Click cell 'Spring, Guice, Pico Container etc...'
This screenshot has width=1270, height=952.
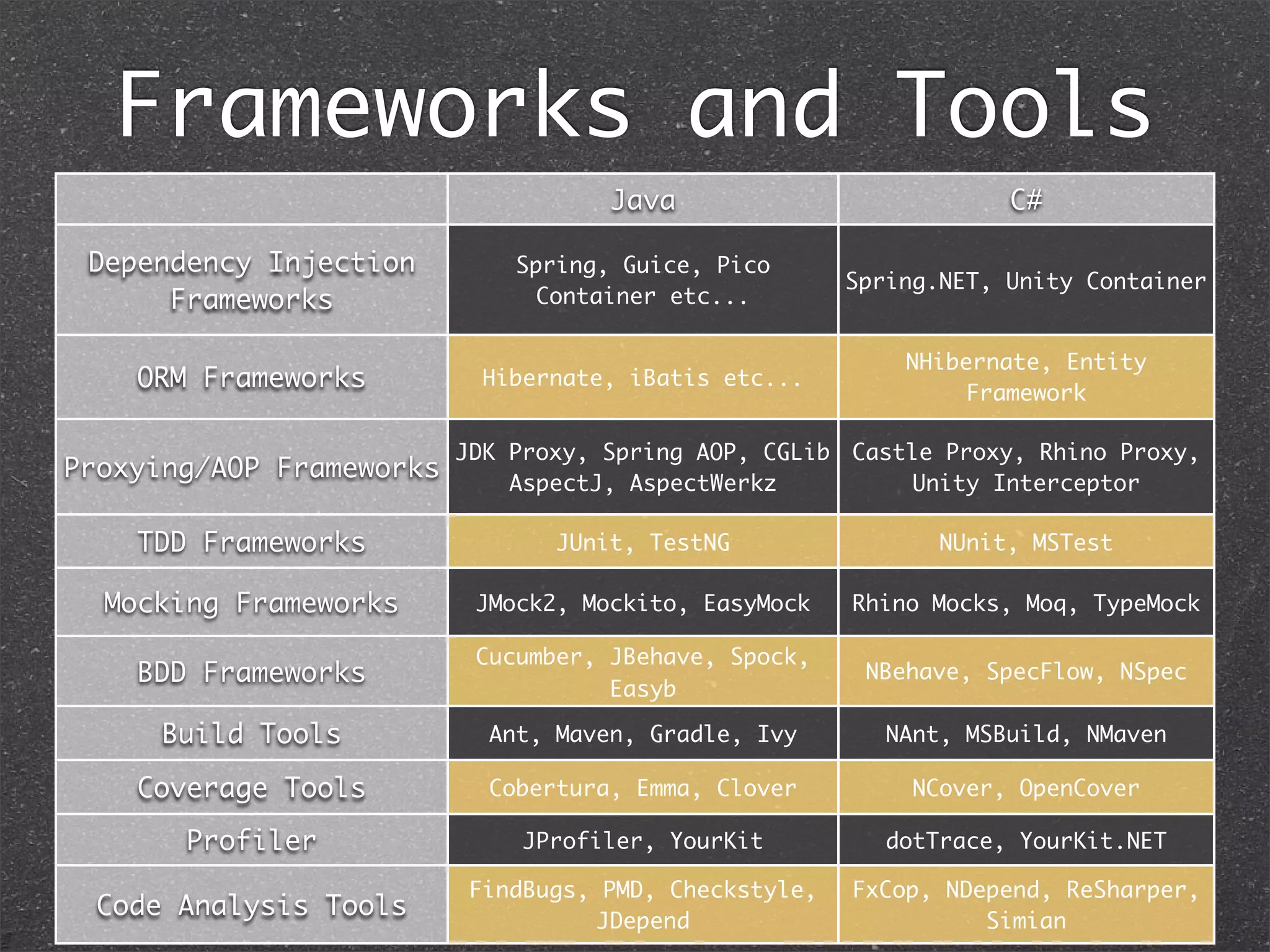(643, 280)
